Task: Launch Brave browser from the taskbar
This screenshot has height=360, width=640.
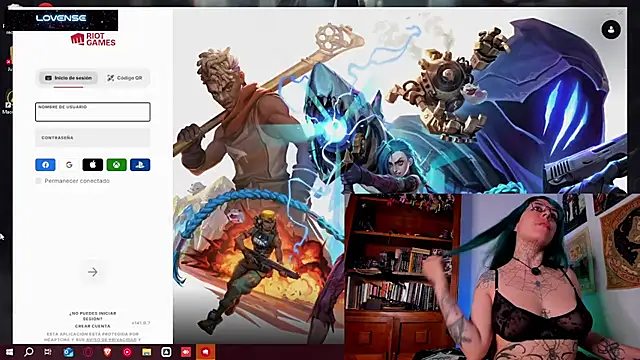Action: [107, 352]
